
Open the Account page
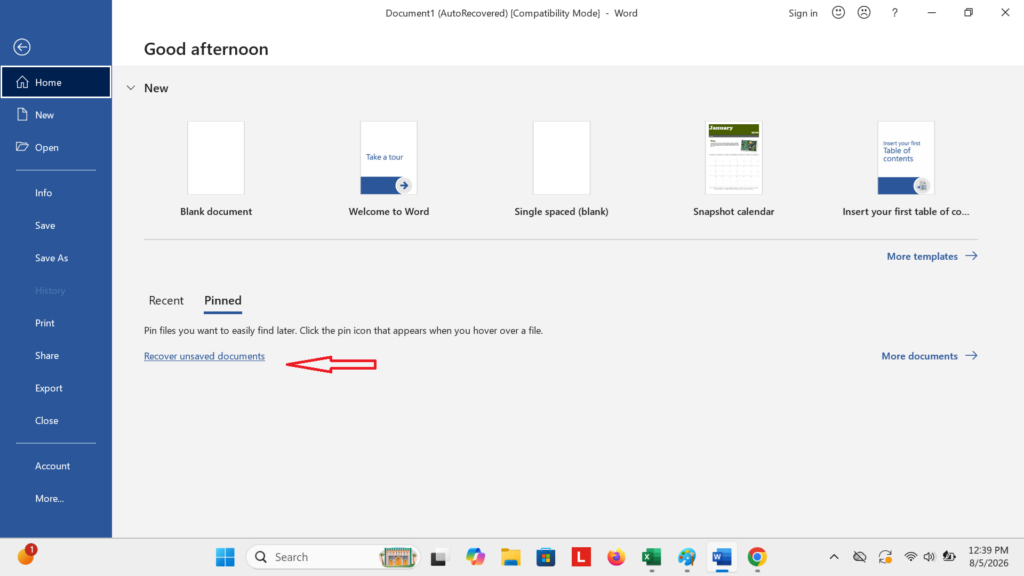[x=52, y=466]
